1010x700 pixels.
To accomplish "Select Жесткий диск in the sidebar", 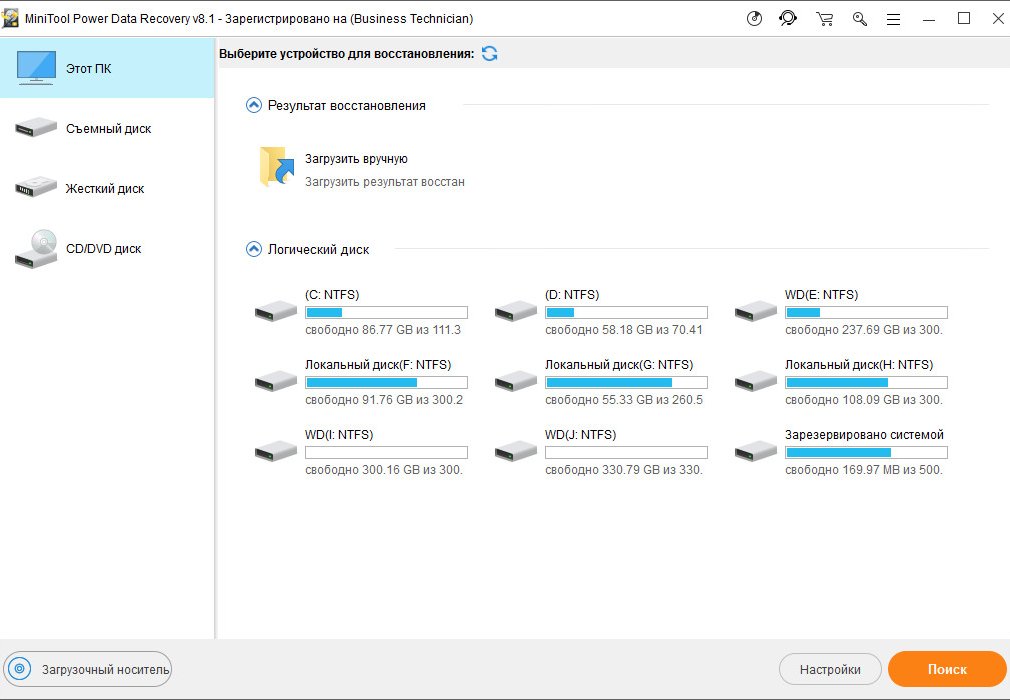I will (107, 188).
